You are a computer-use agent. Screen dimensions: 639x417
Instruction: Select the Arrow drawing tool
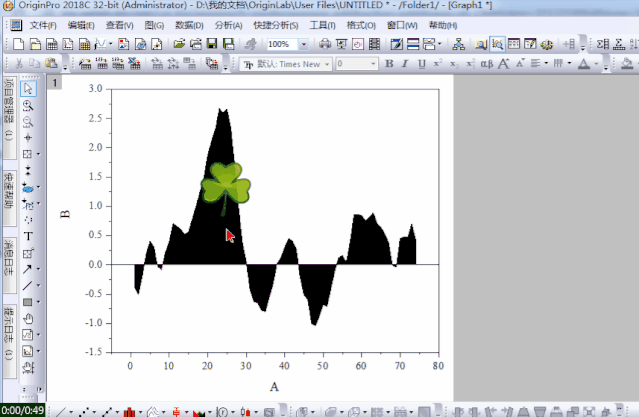(28, 269)
